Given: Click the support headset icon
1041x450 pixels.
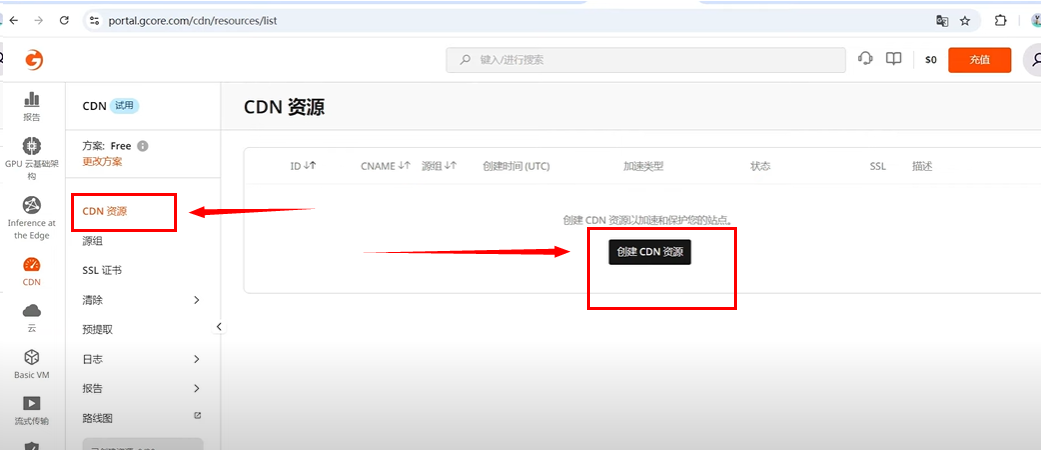Looking at the screenshot, I should point(865,58).
